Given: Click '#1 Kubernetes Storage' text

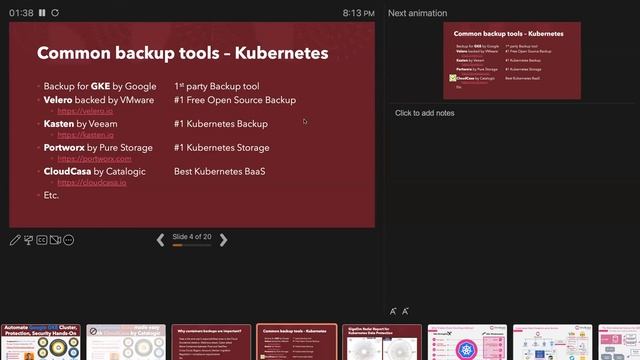Looking at the screenshot, I should click(x=222, y=148).
